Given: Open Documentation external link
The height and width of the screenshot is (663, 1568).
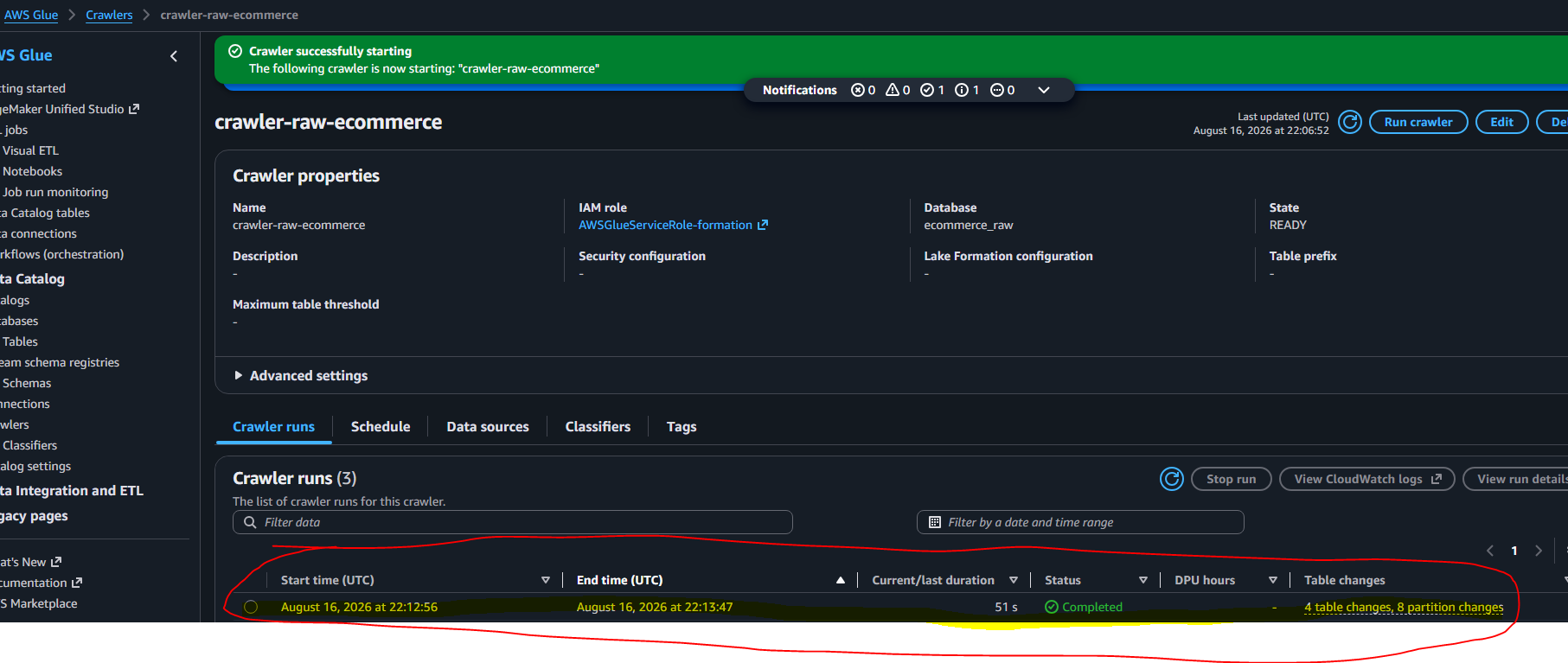Looking at the screenshot, I should [x=41, y=583].
